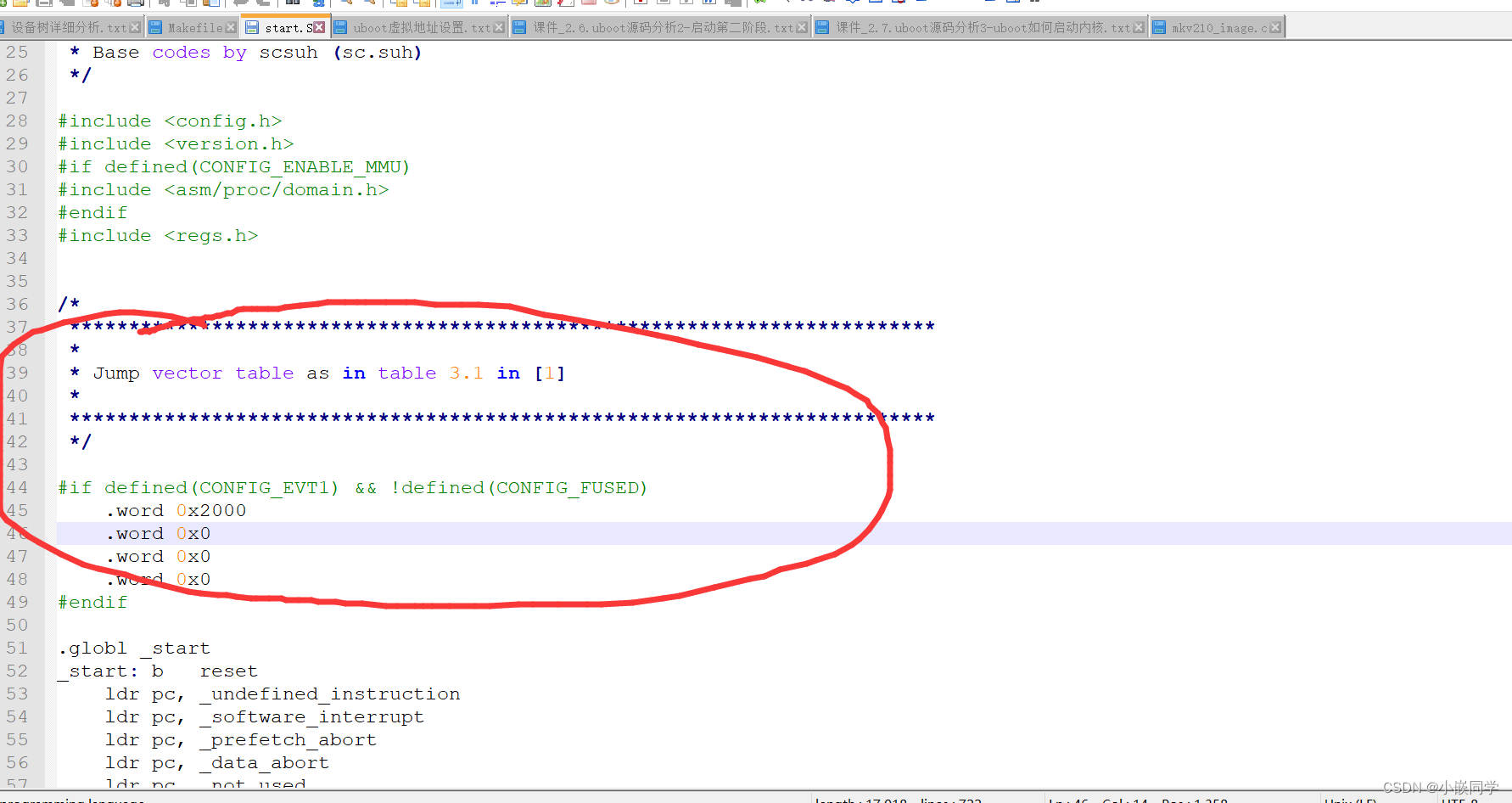The image size is (1512, 803).
Task: Click the '#include <regs.h>' line
Action: pos(158,236)
